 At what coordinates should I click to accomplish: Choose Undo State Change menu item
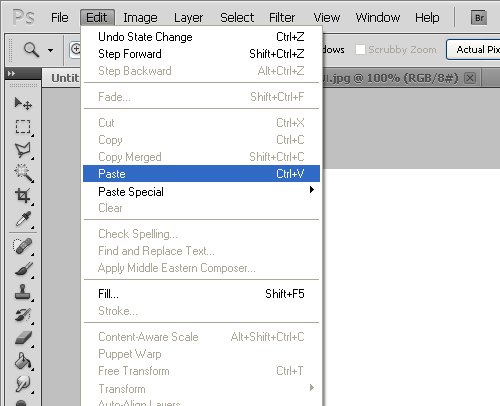coord(201,37)
